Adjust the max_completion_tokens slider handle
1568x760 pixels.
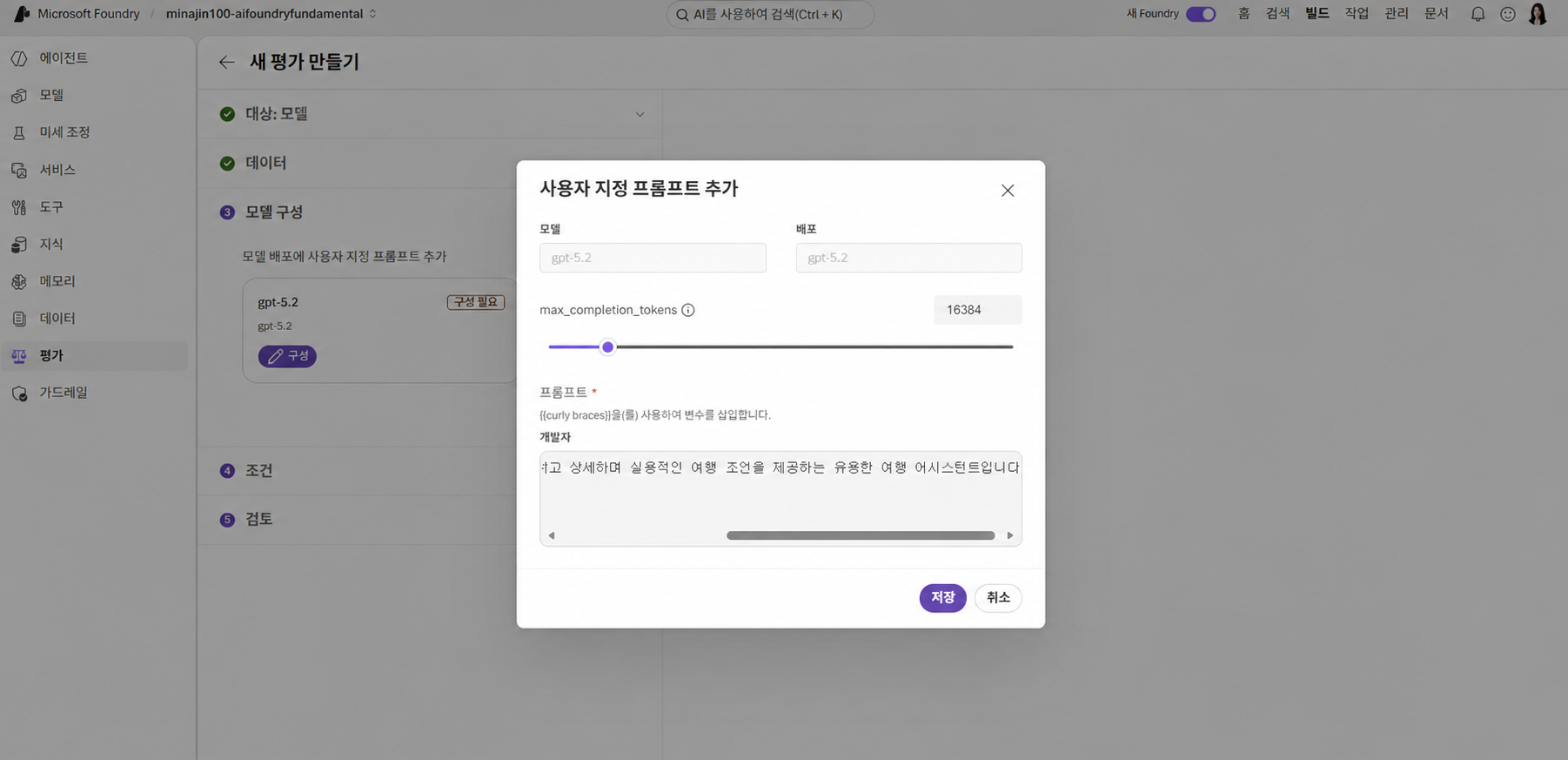608,347
